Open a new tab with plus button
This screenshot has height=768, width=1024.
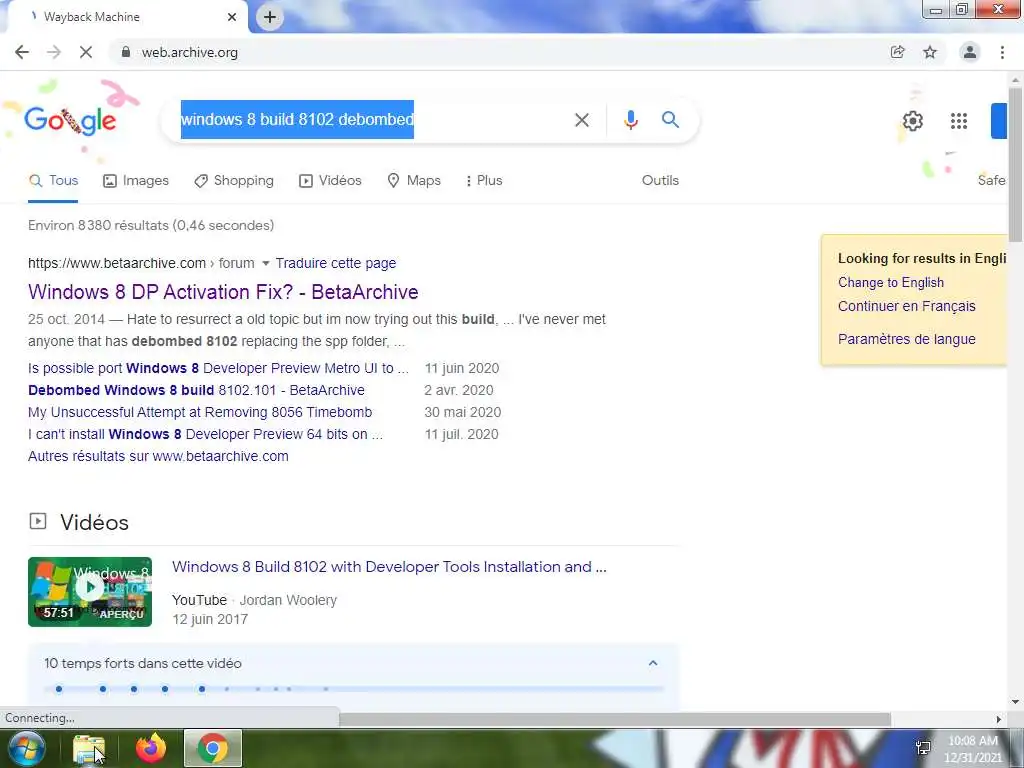click(270, 17)
